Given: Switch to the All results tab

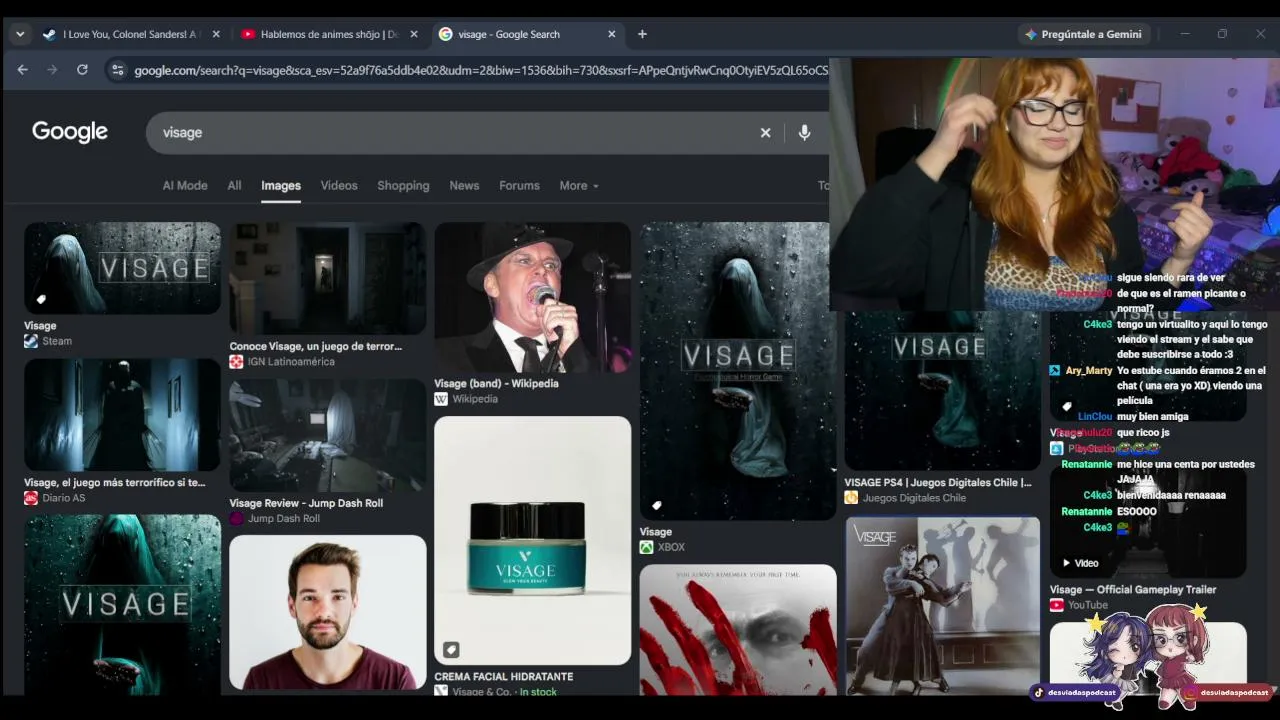Looking at the screenshot, I should pyautogui.click(x=234, y=185).
